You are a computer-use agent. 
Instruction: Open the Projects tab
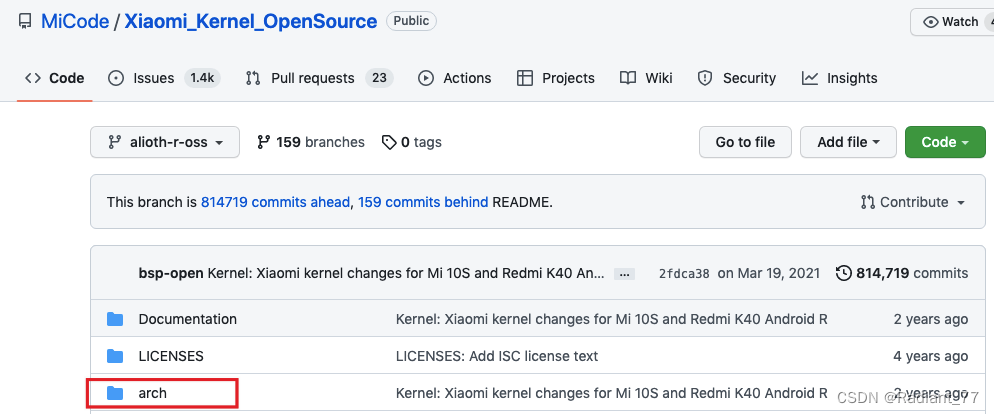pyautogui.click(x=556, y=78)
